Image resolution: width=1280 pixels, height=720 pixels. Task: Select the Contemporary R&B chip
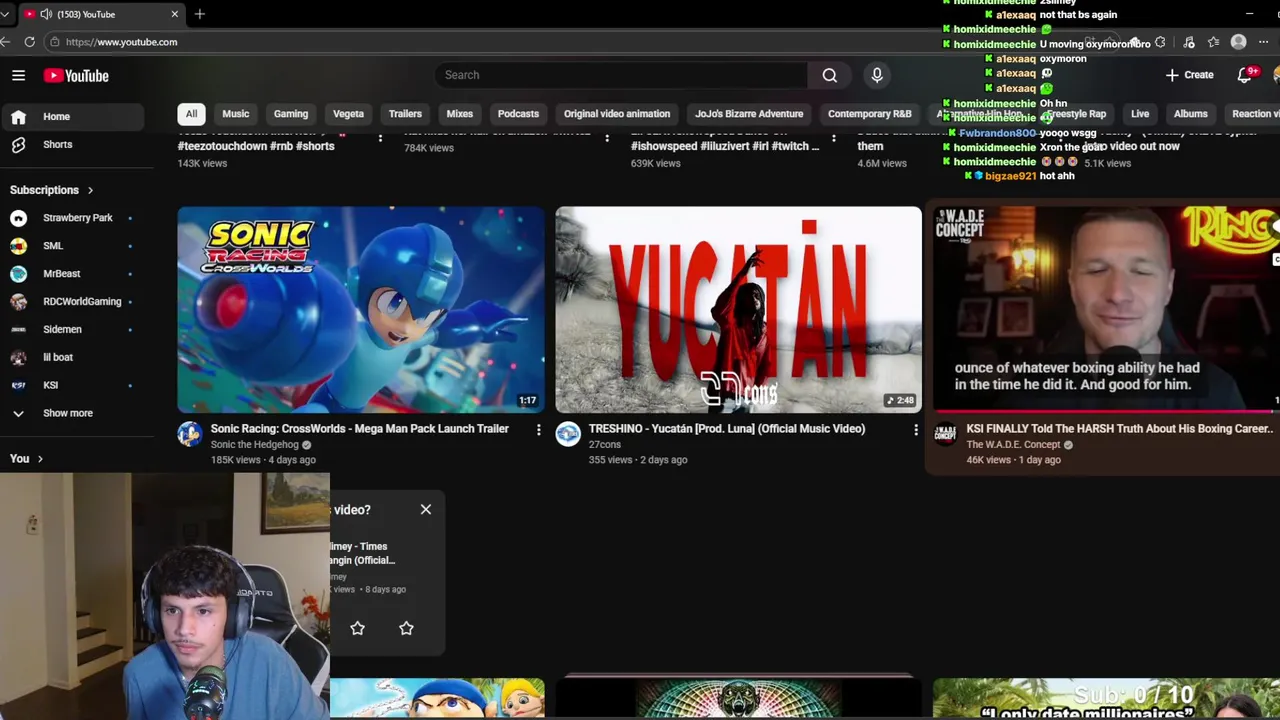[870, 114]
